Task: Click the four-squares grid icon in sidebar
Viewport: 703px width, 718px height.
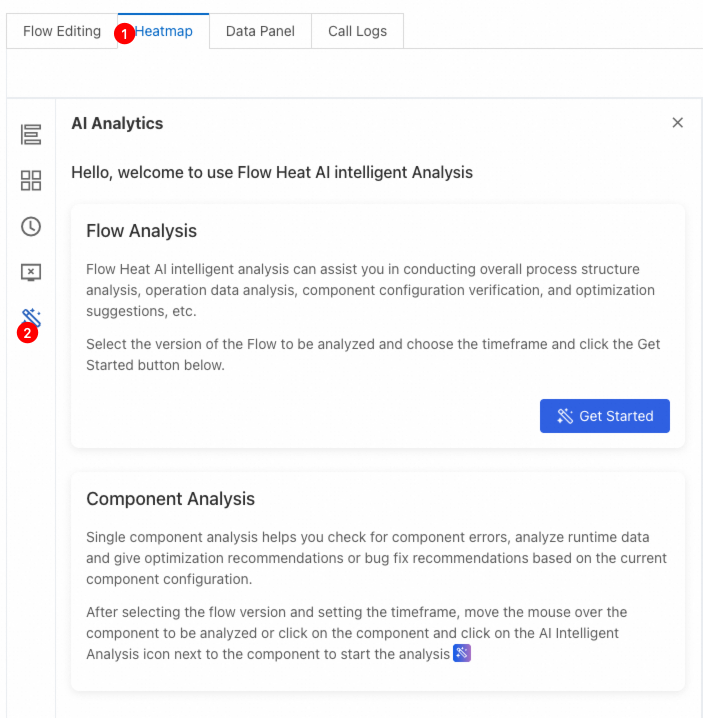Action: (31, 181)
